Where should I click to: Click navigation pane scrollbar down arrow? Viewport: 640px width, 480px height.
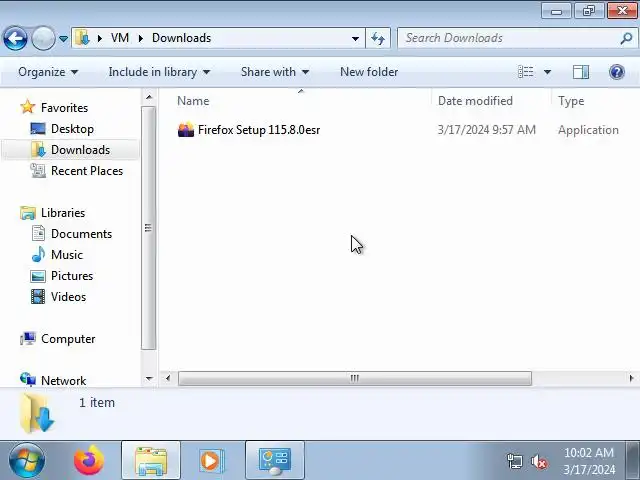tap(149, 379)
